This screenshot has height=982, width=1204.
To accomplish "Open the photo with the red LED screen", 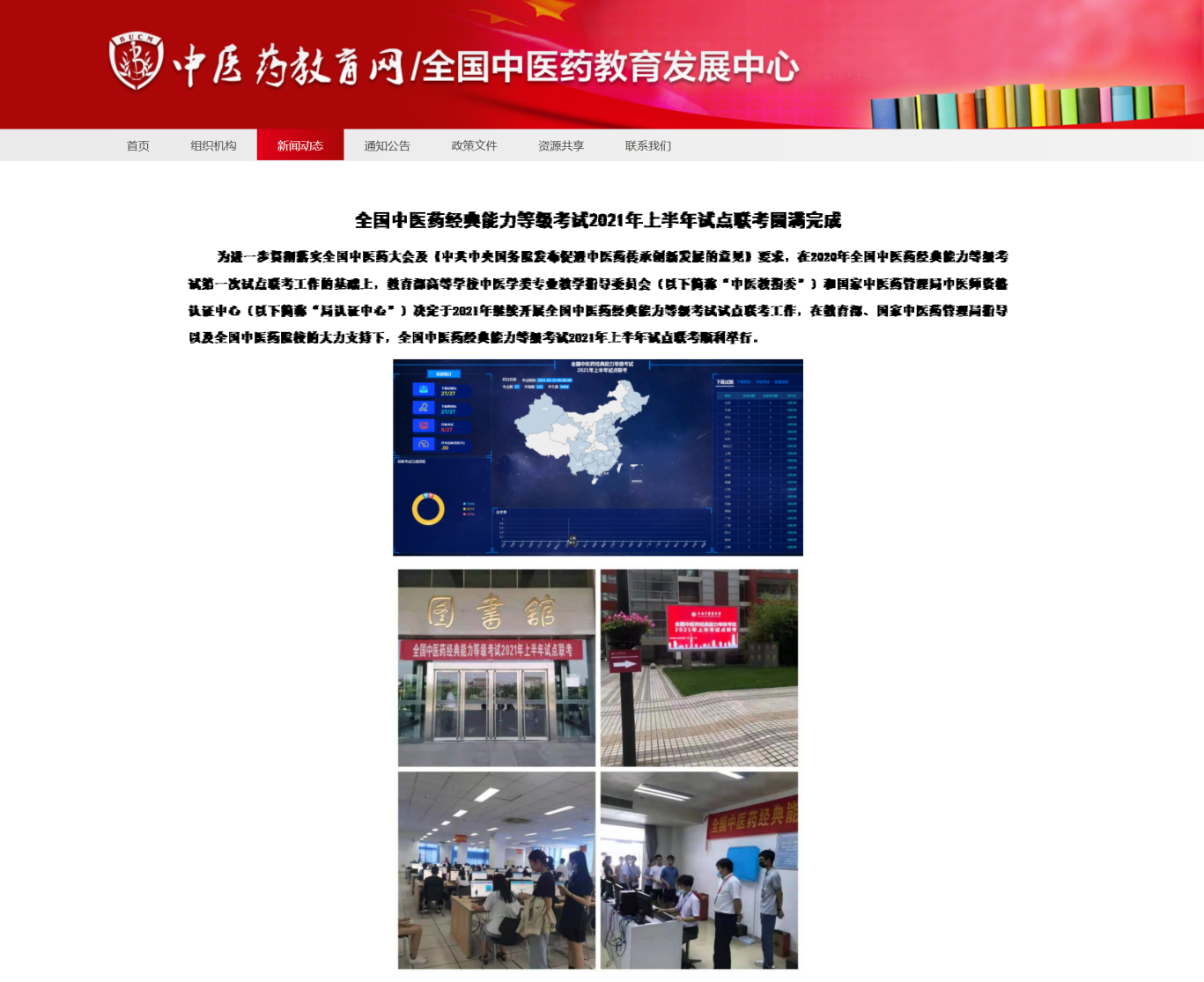I will click(x=699, y=668).
